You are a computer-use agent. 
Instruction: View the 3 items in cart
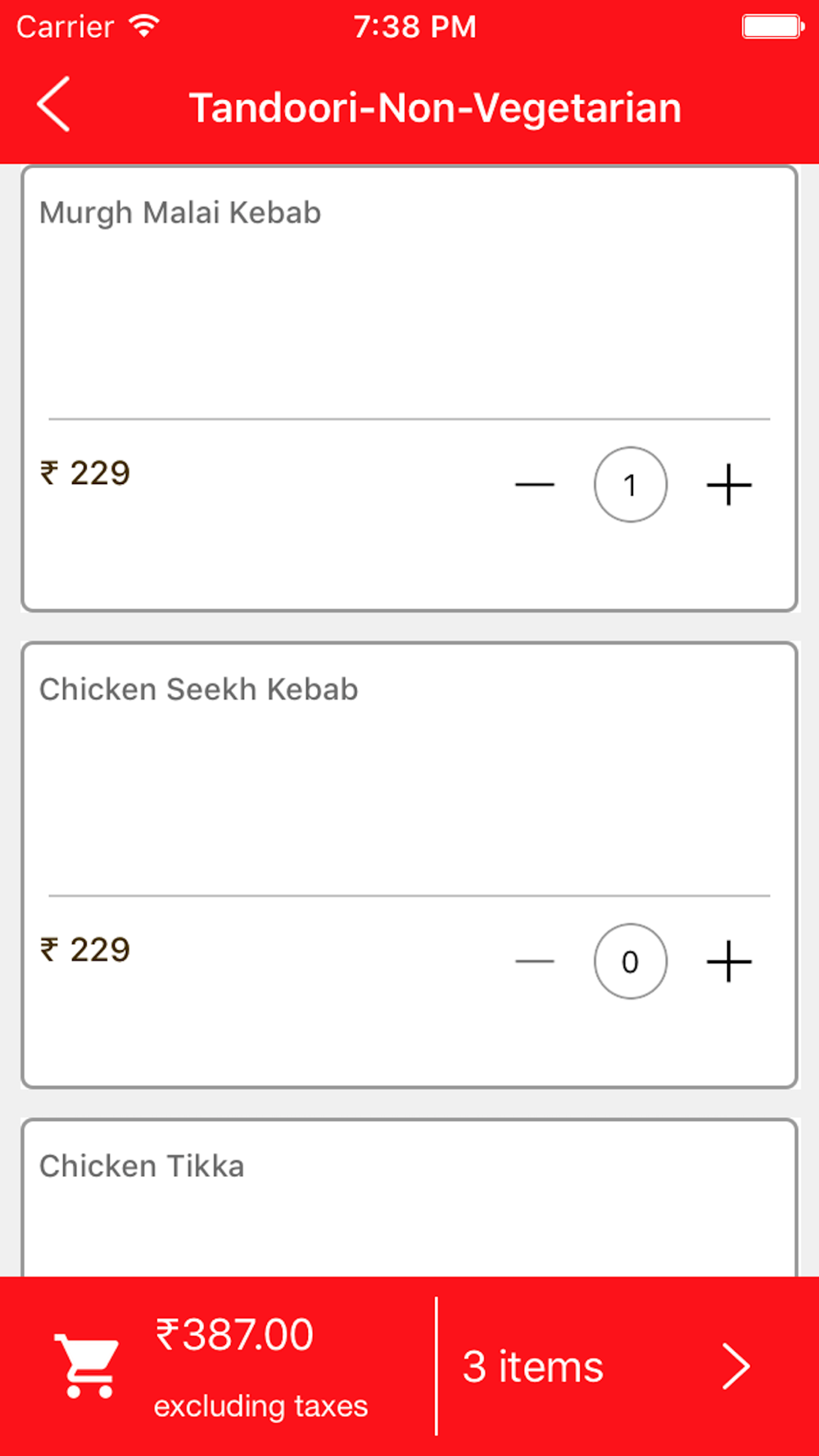tap(533, 1367)
